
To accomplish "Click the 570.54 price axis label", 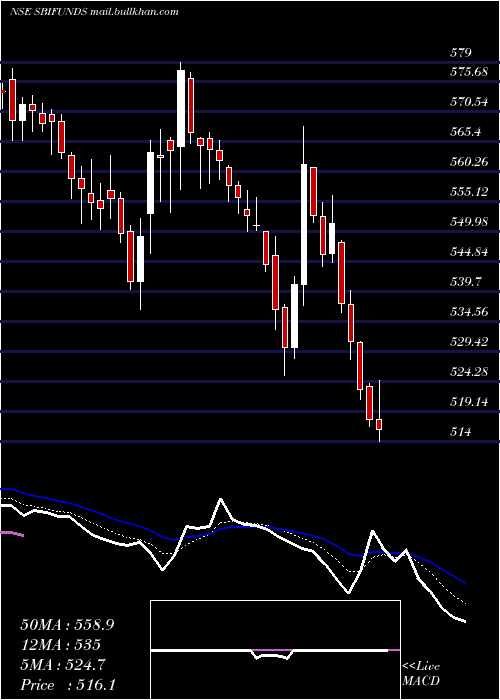I will (469, 102).
